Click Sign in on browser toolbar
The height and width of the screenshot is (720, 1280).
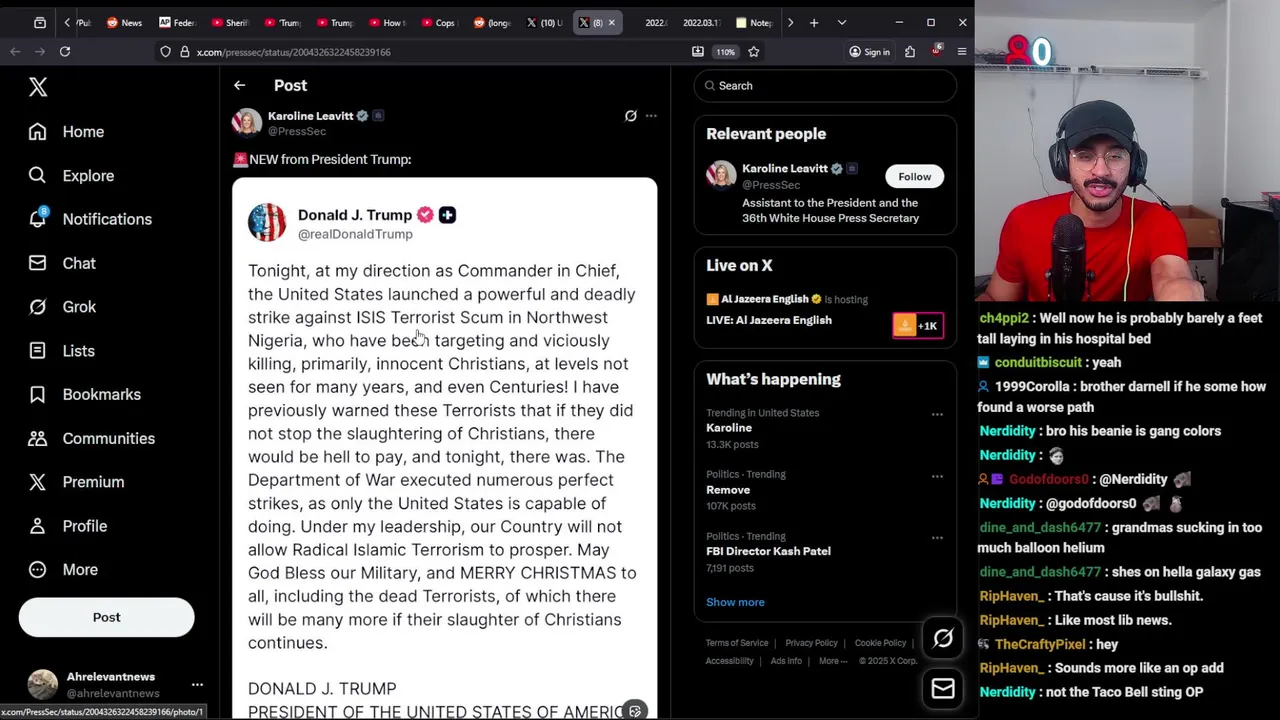(869, 52)
